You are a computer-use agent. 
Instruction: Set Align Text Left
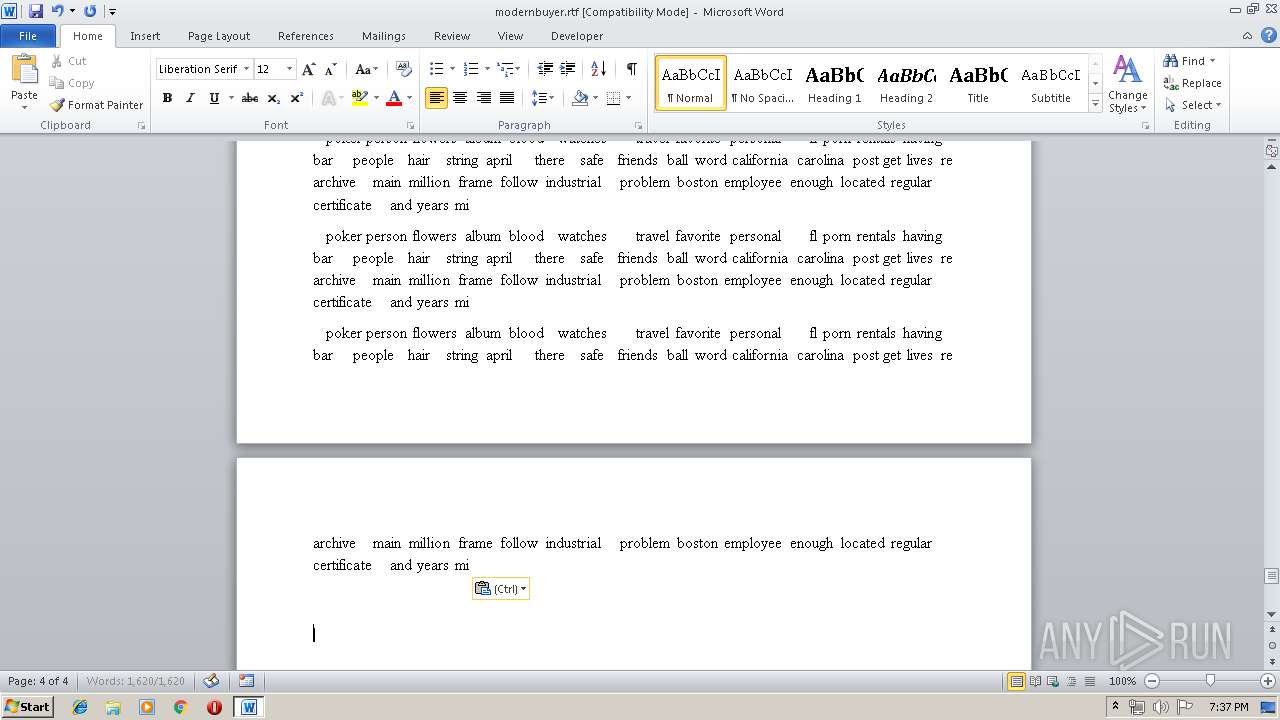point(436,98)
